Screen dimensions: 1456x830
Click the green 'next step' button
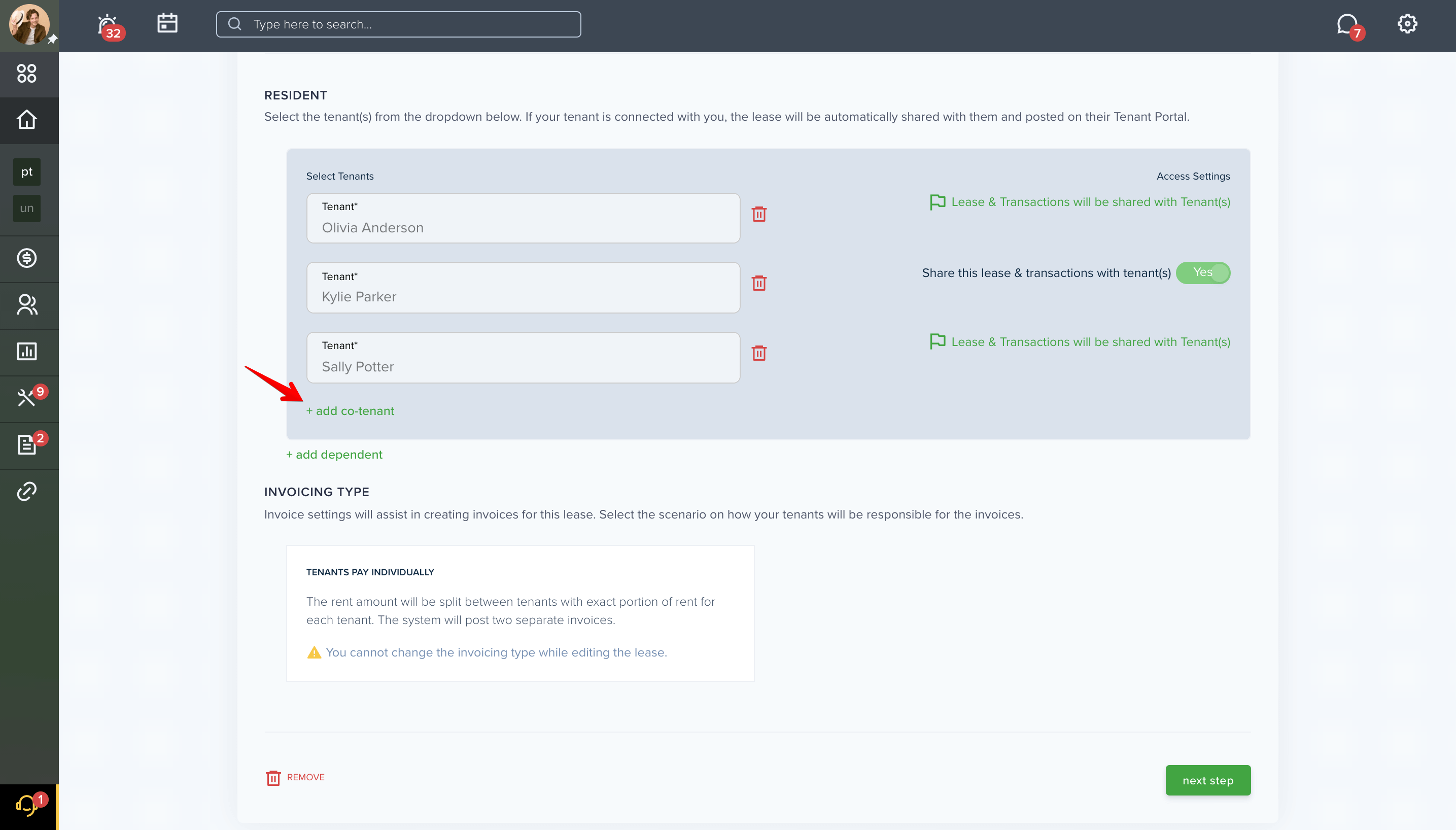pos(1208,780)
